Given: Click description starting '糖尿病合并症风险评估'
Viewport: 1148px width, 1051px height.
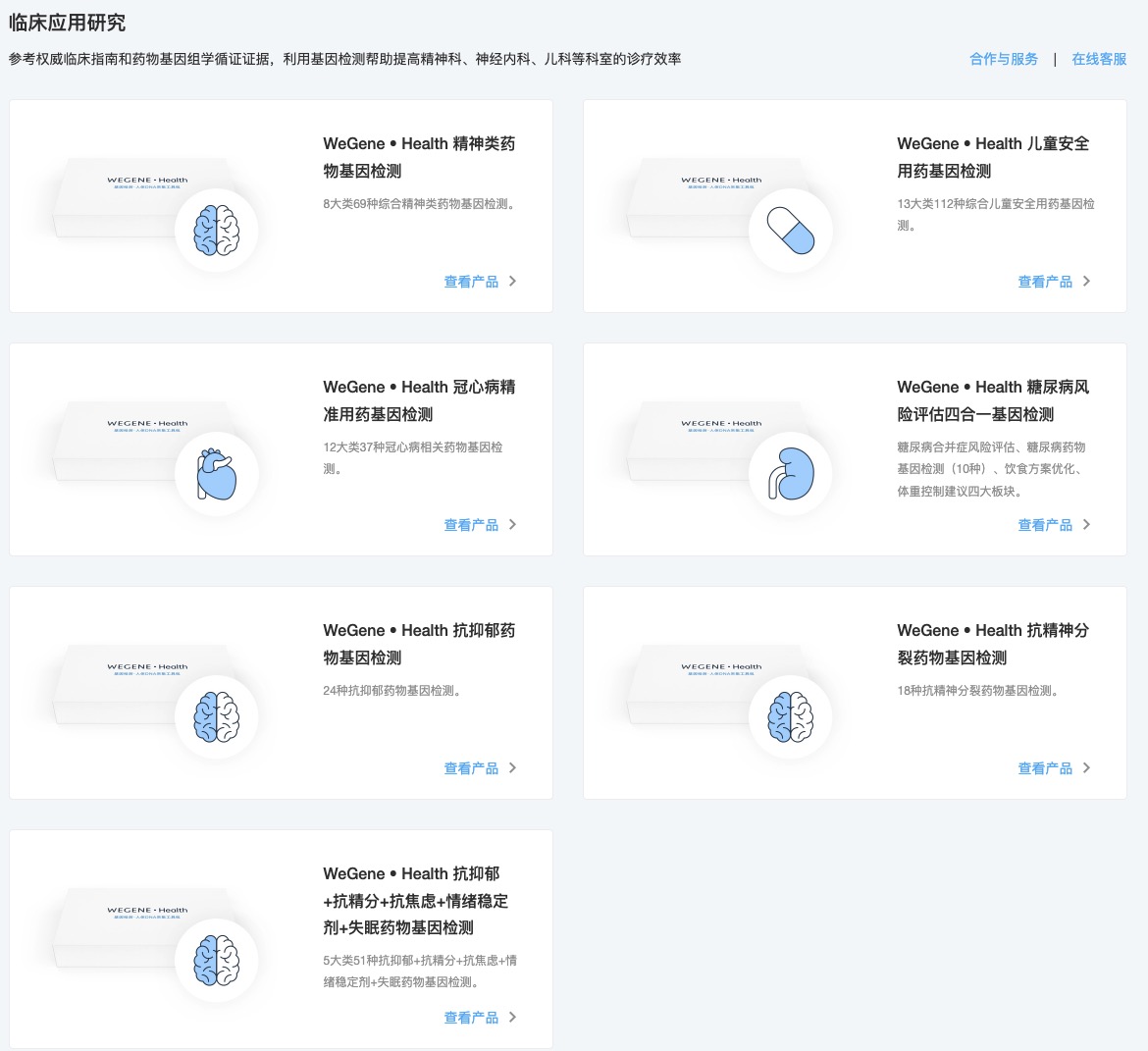Looking at the screenshot, I should click(x=992, y=469).
